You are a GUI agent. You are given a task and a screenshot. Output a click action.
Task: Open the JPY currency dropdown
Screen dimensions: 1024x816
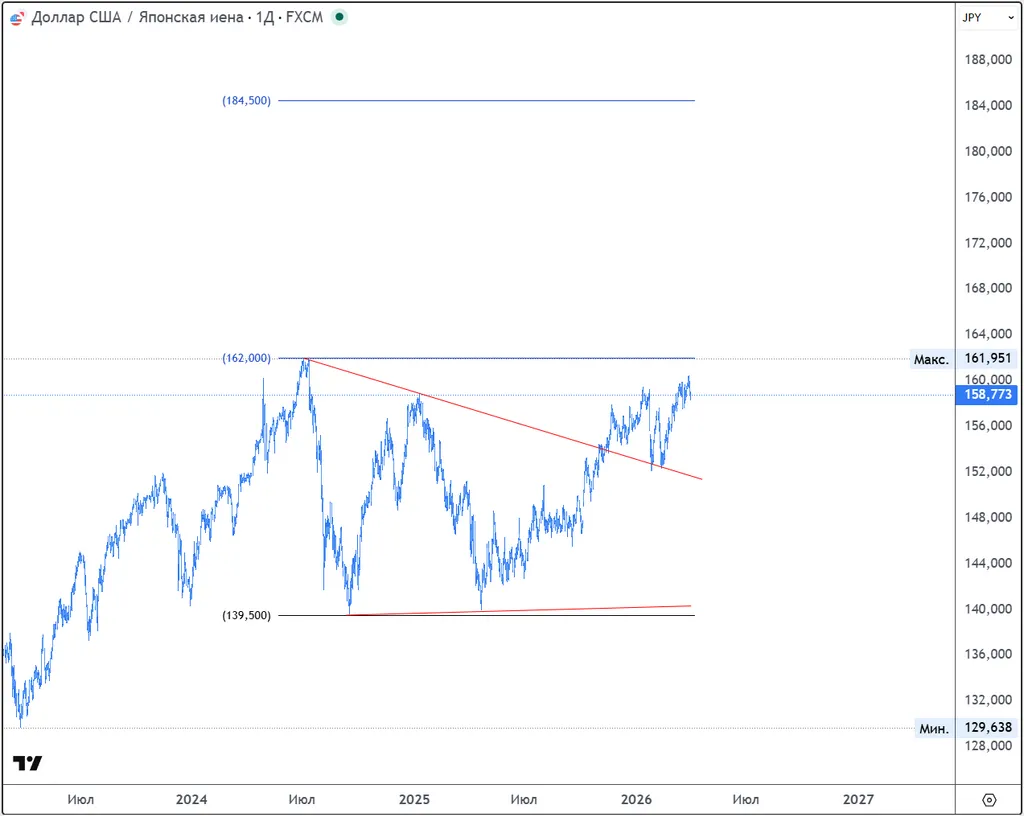pos(988,18)
